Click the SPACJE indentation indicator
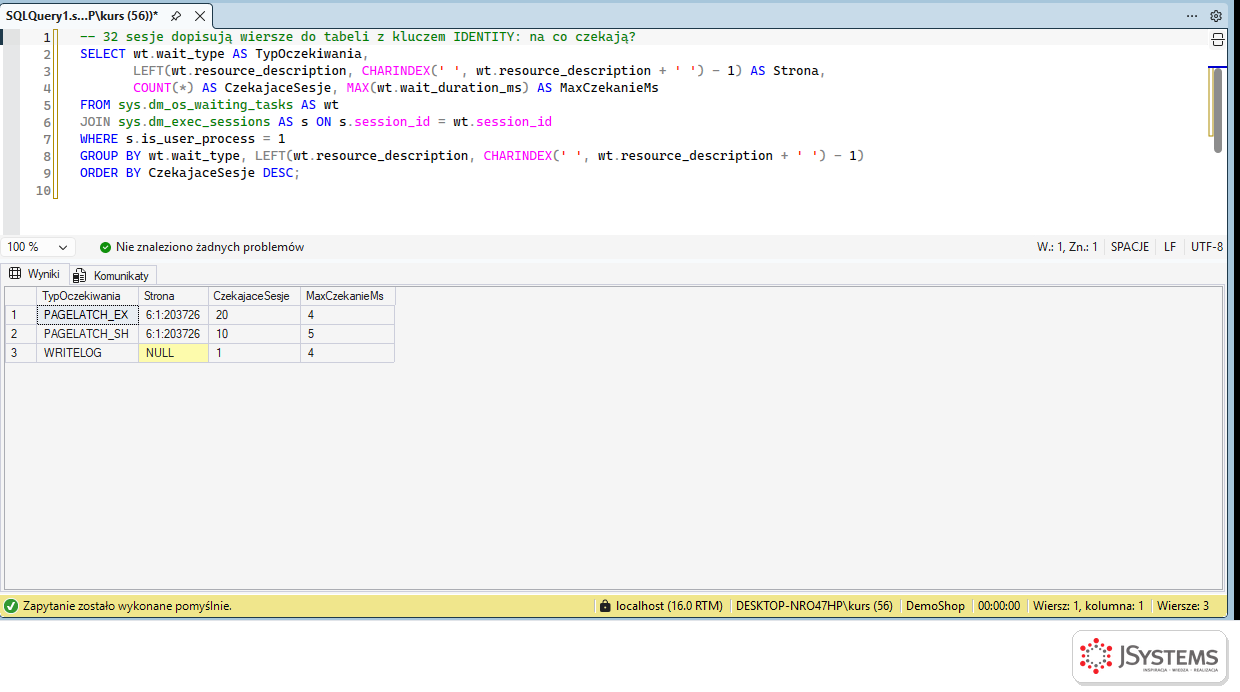Viewport: 1240px width, 692px height. click(x=1129, y=247)
